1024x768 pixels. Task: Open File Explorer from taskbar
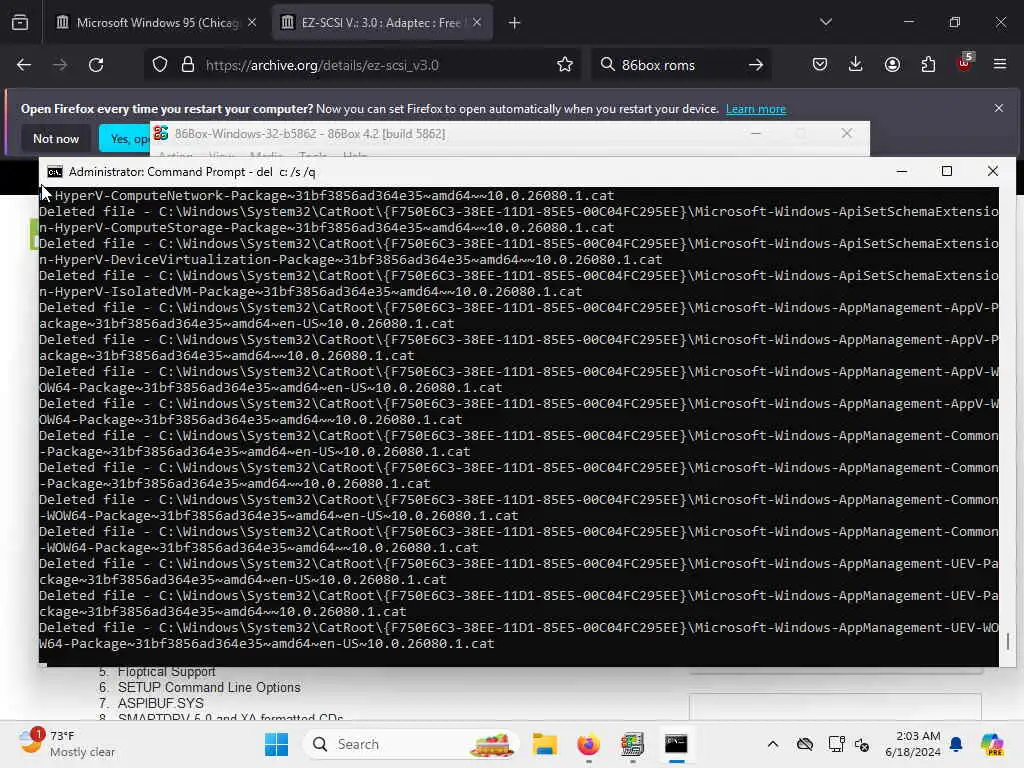tap(545, 744)
